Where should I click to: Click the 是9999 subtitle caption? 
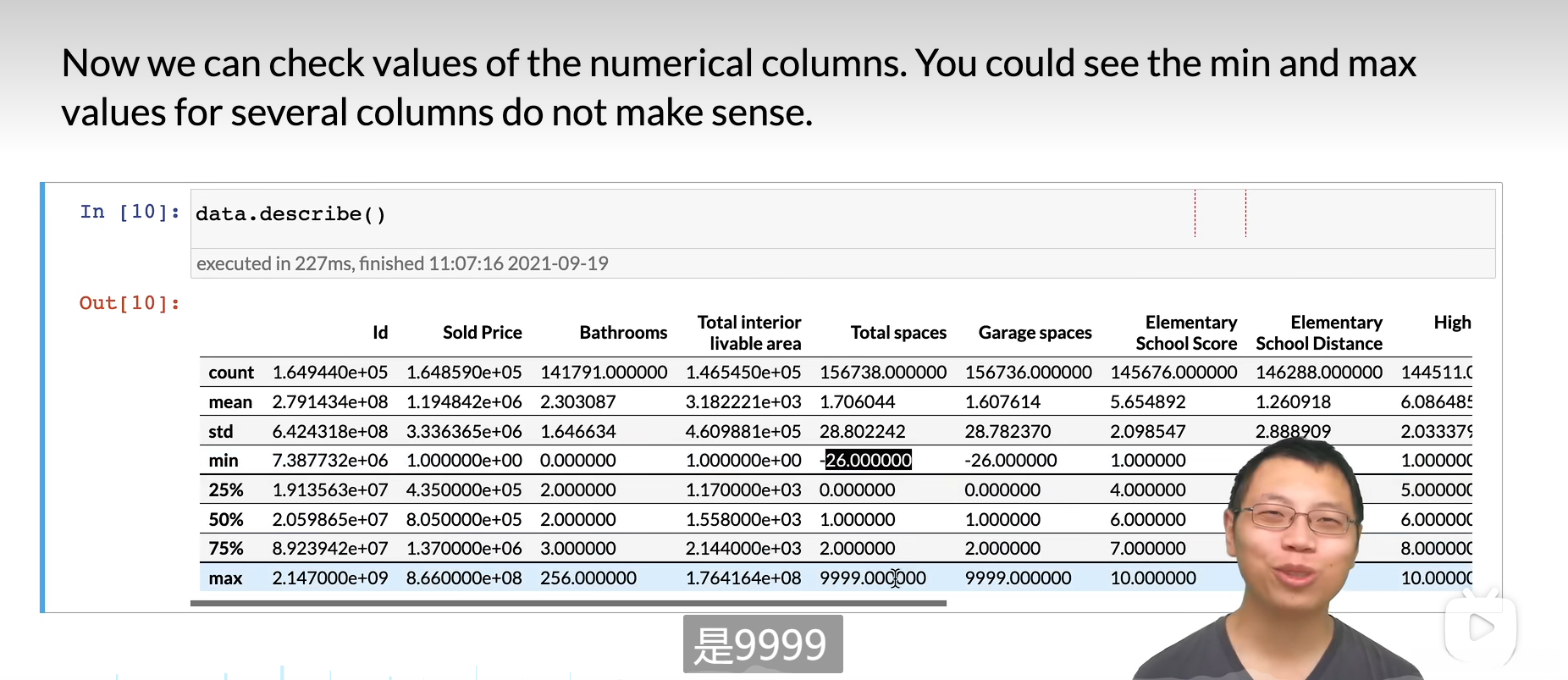tap(763, 644)
